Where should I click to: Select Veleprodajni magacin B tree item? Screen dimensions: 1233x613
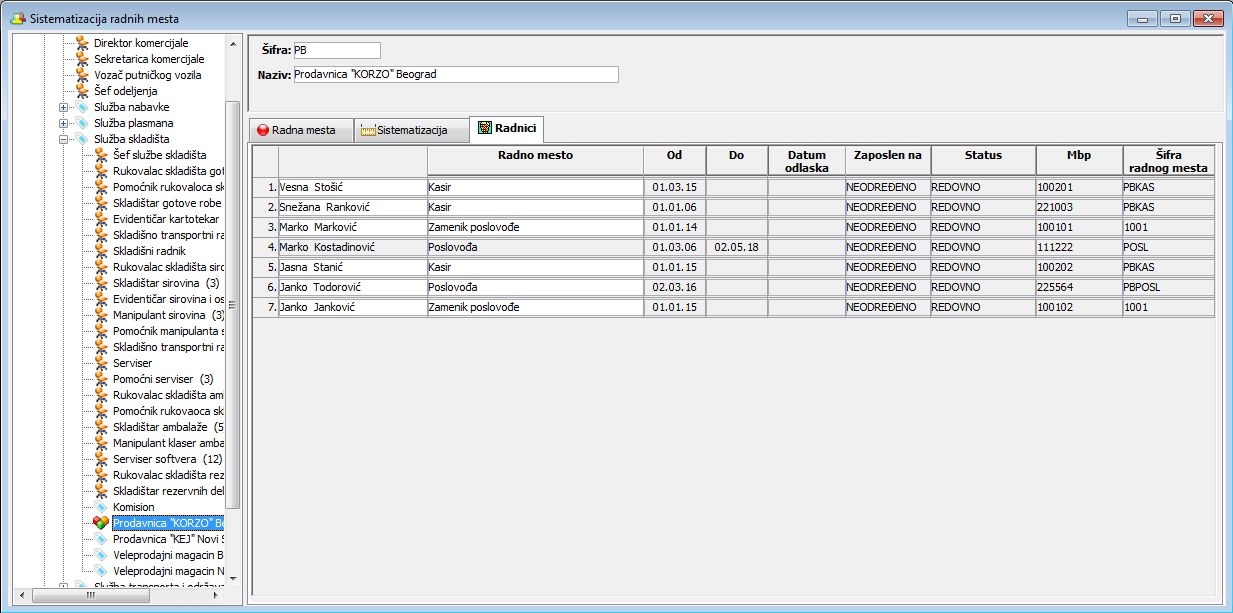[x=168, y=555]
